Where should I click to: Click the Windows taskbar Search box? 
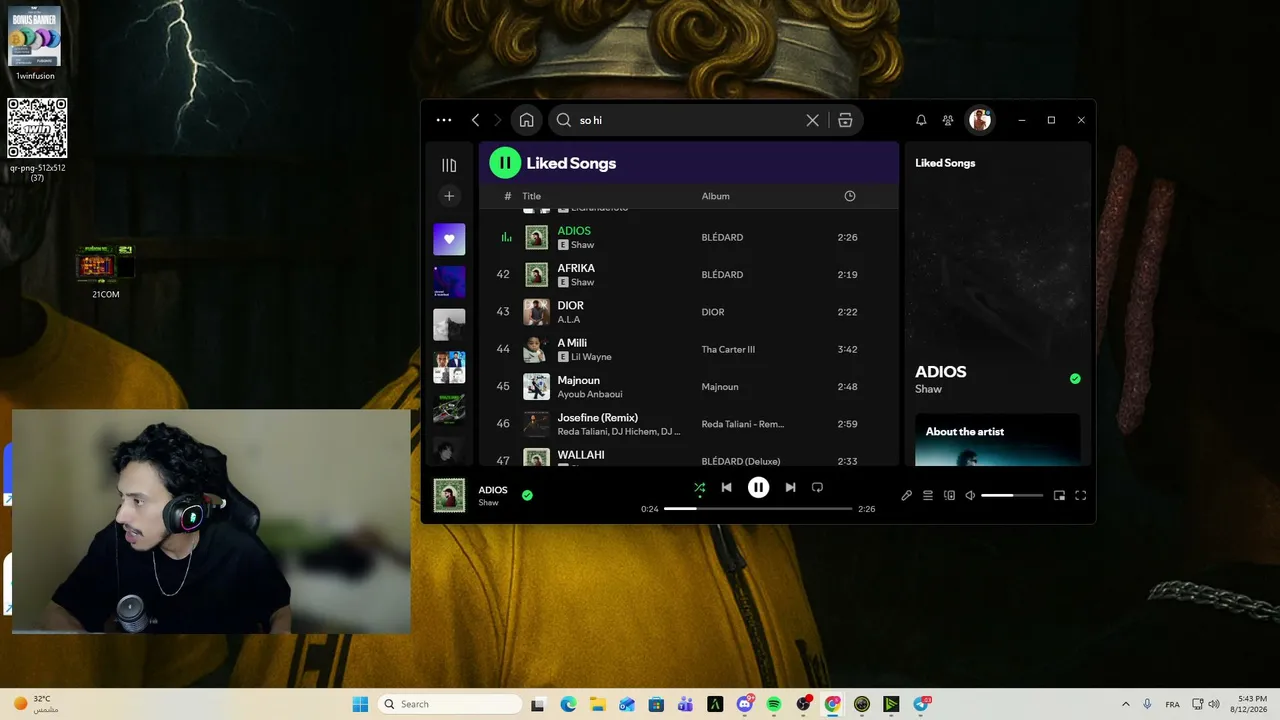coord(450,704)
